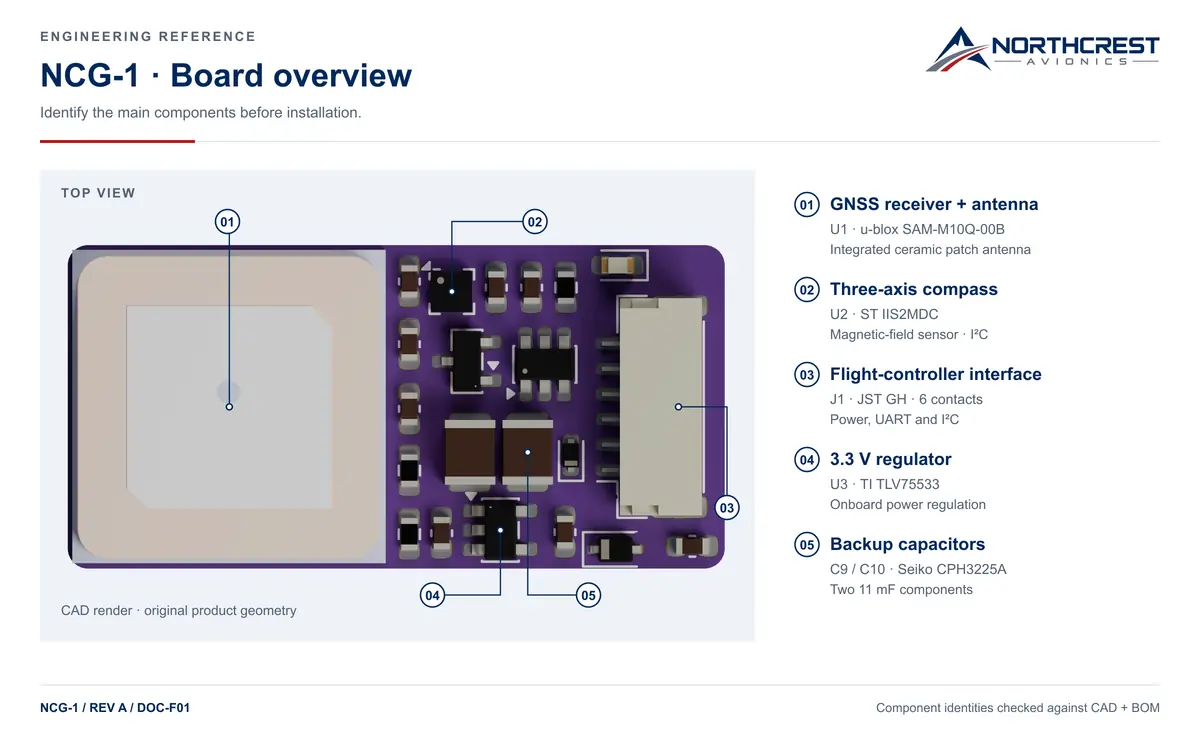Click "Onboard power regulation" description
1200x750 pixels.
coord(908,504)
